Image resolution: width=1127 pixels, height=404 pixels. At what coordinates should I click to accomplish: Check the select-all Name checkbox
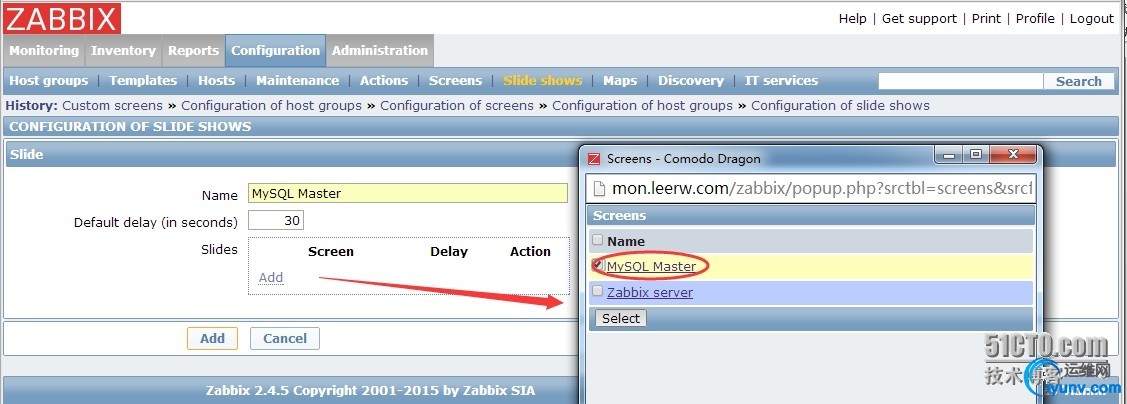pos(598,240)
